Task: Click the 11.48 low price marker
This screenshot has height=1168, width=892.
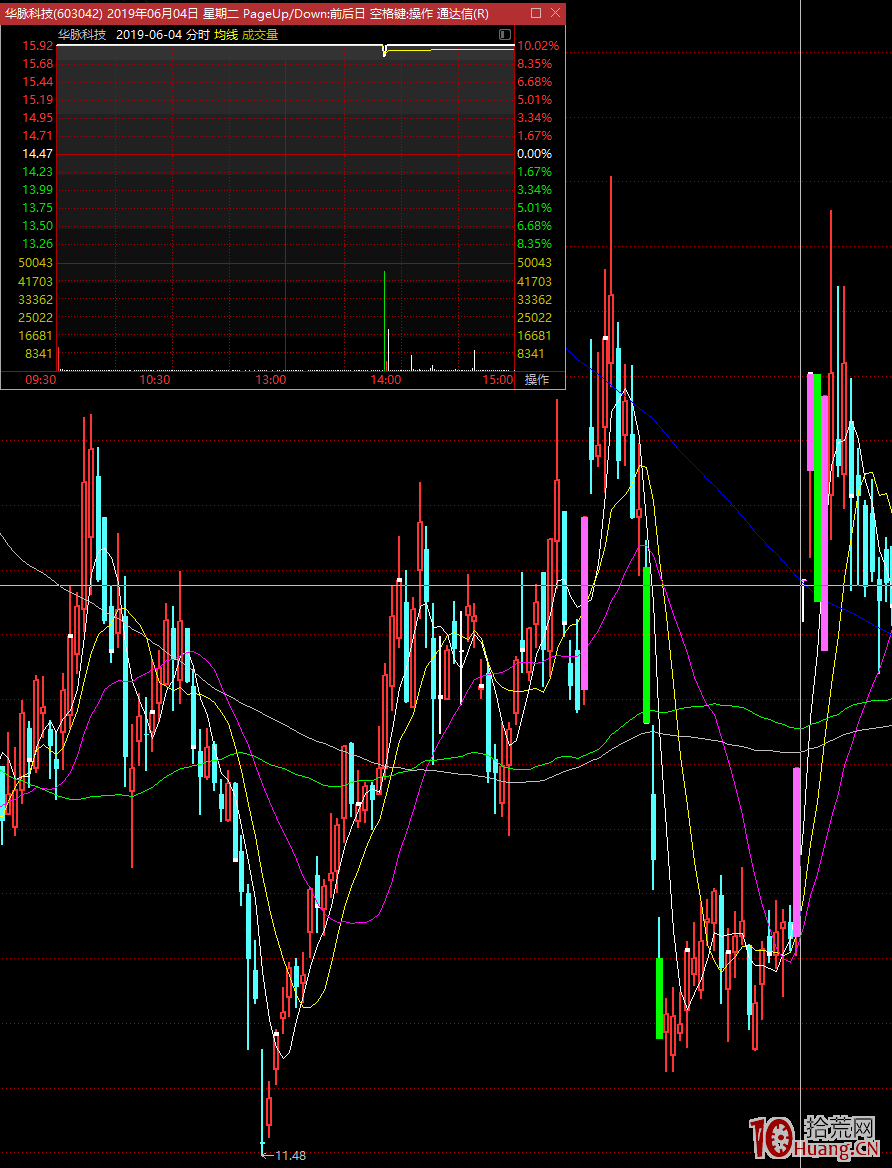Action: click(290, 1155)
